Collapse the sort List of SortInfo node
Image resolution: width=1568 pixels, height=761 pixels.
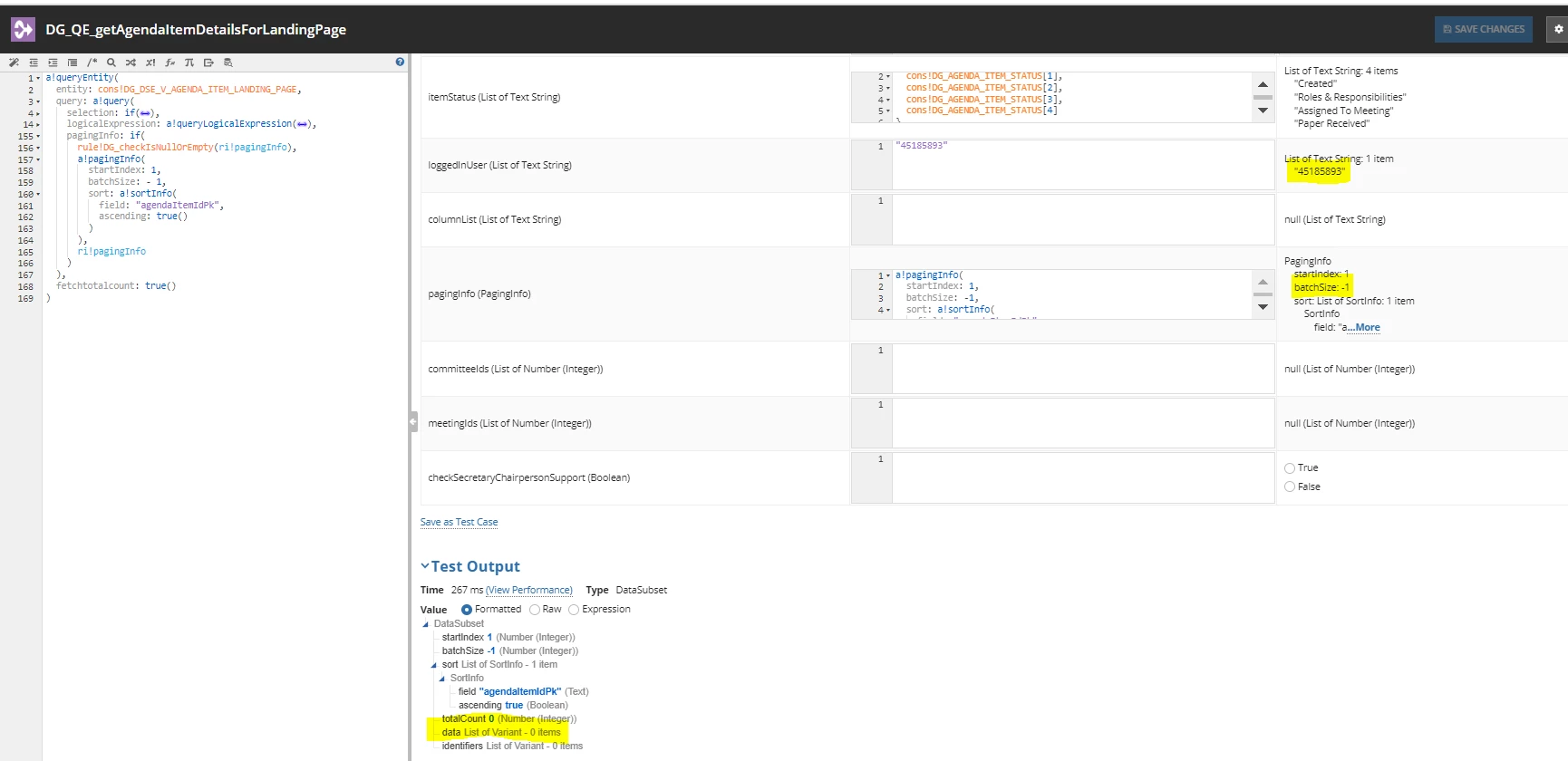point(434,665)
